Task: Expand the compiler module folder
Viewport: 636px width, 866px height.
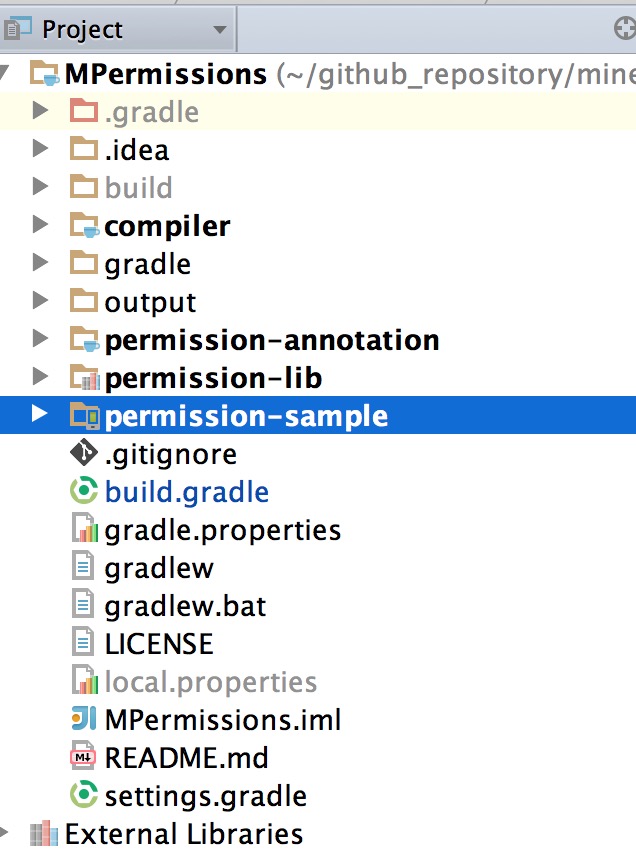Action: click(x=40, y=225)
